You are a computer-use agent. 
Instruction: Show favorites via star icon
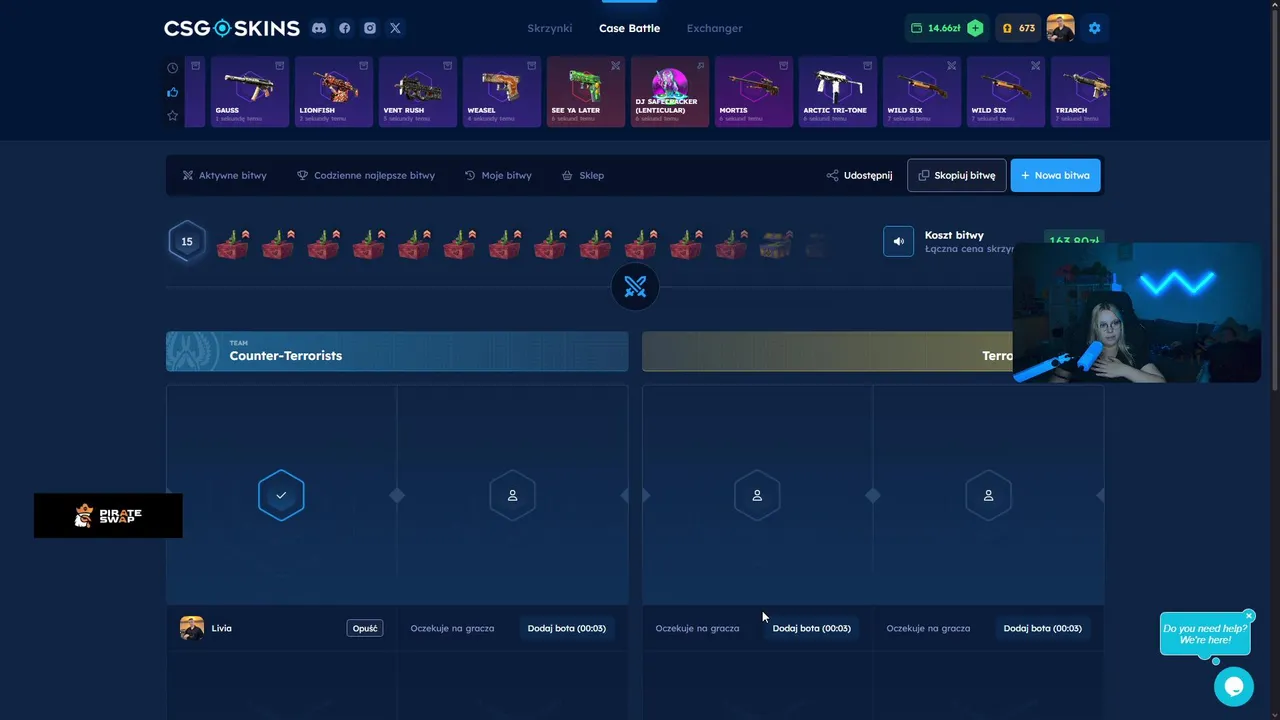[x=172, y=116]
